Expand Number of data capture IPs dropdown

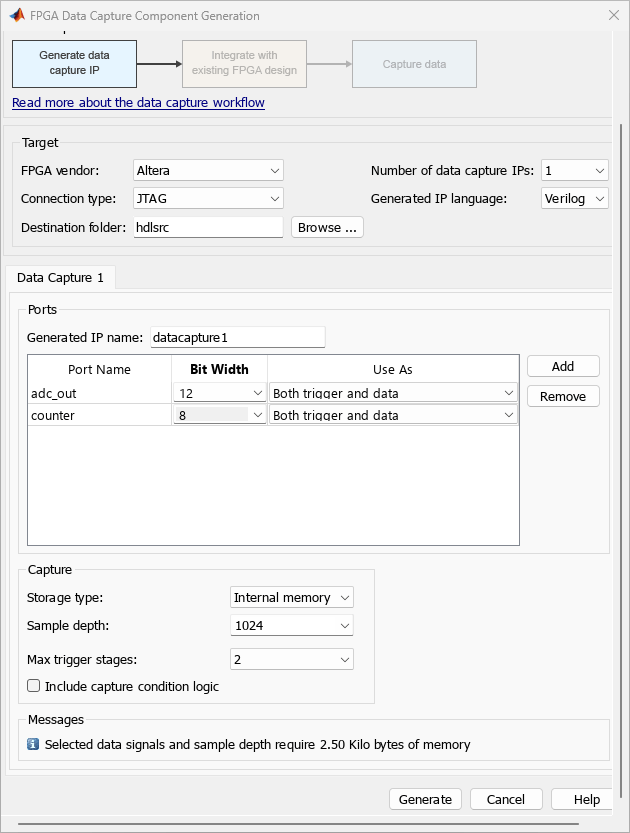pyautogui.click(x=574, y=171)
